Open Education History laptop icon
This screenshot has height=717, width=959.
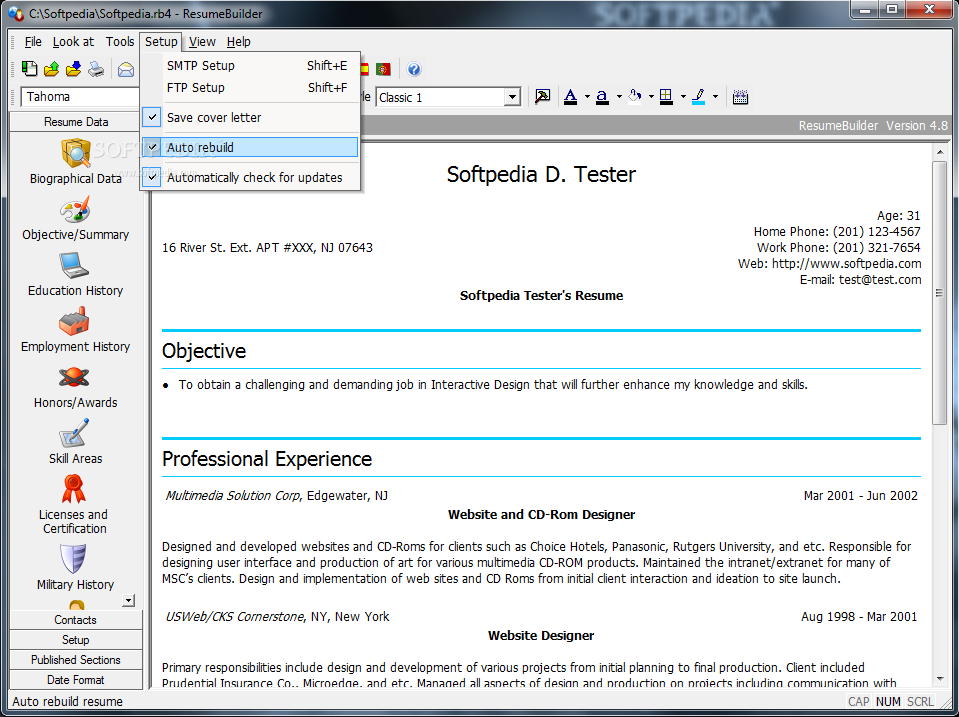75,266
